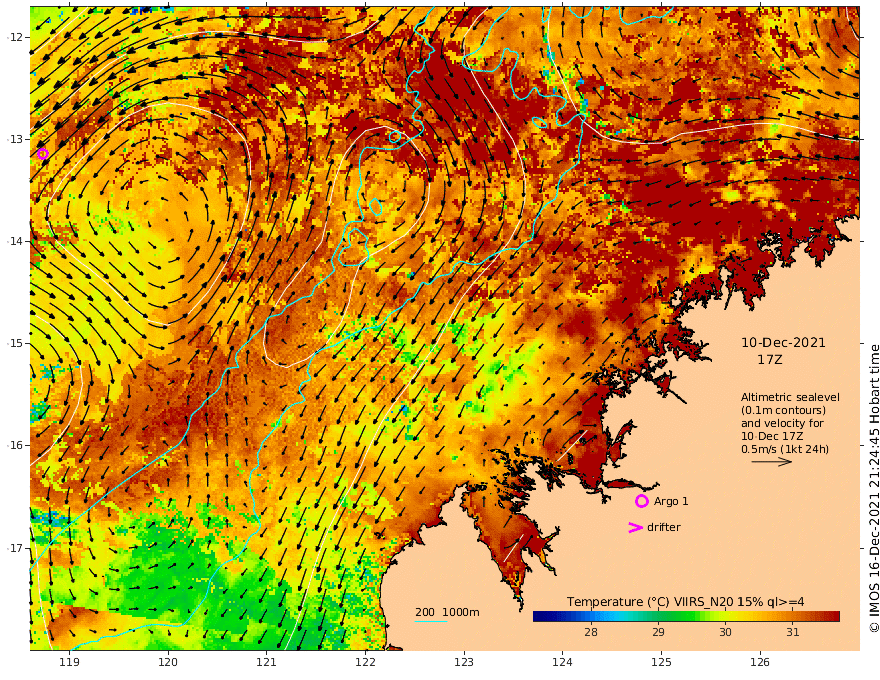Click longitude axis label '123'
This screenshot has height=680, width=880.
click(x=464, y=662)
